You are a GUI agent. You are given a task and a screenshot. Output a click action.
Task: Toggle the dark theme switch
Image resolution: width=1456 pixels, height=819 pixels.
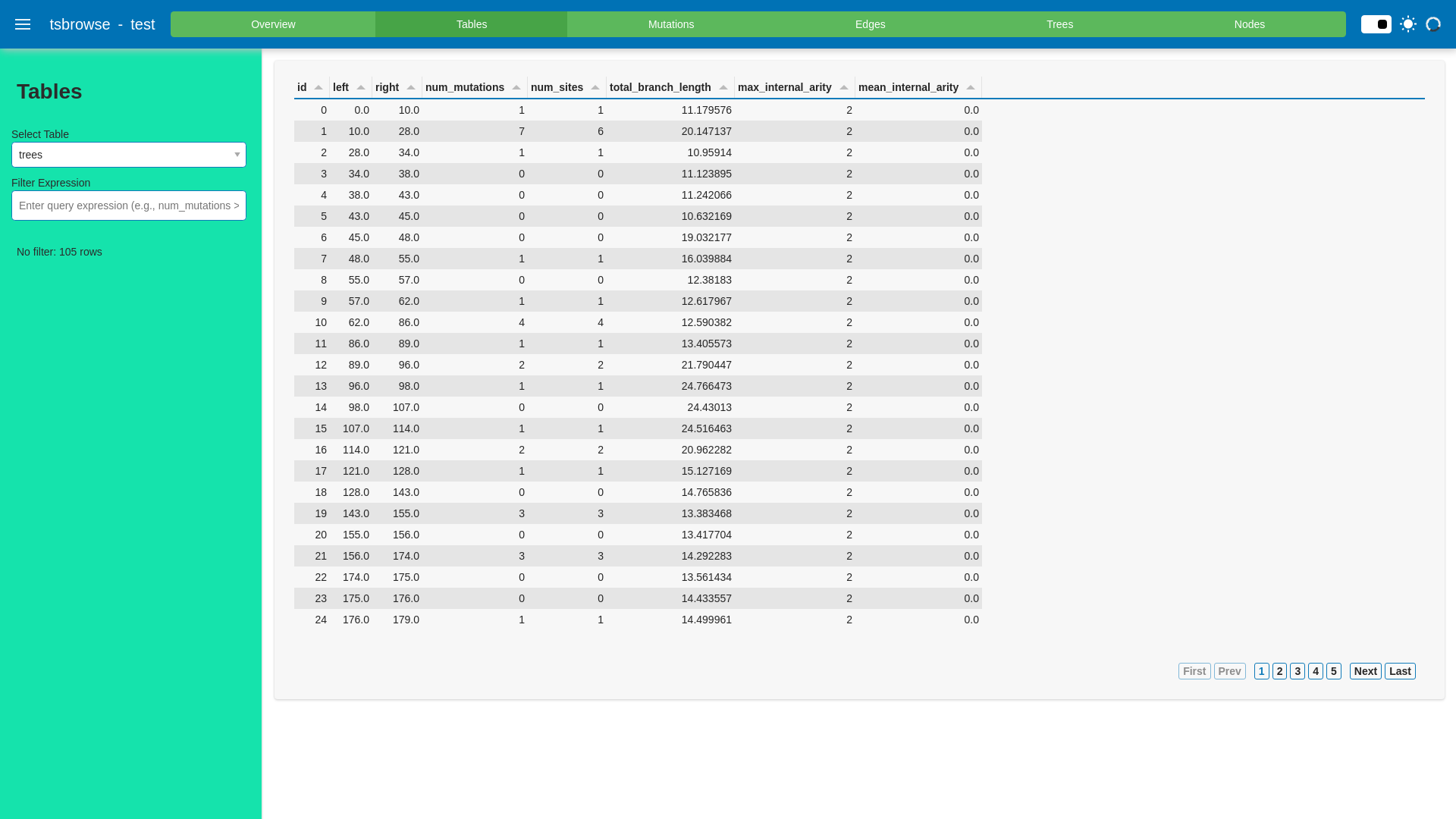coord(1376,24)
